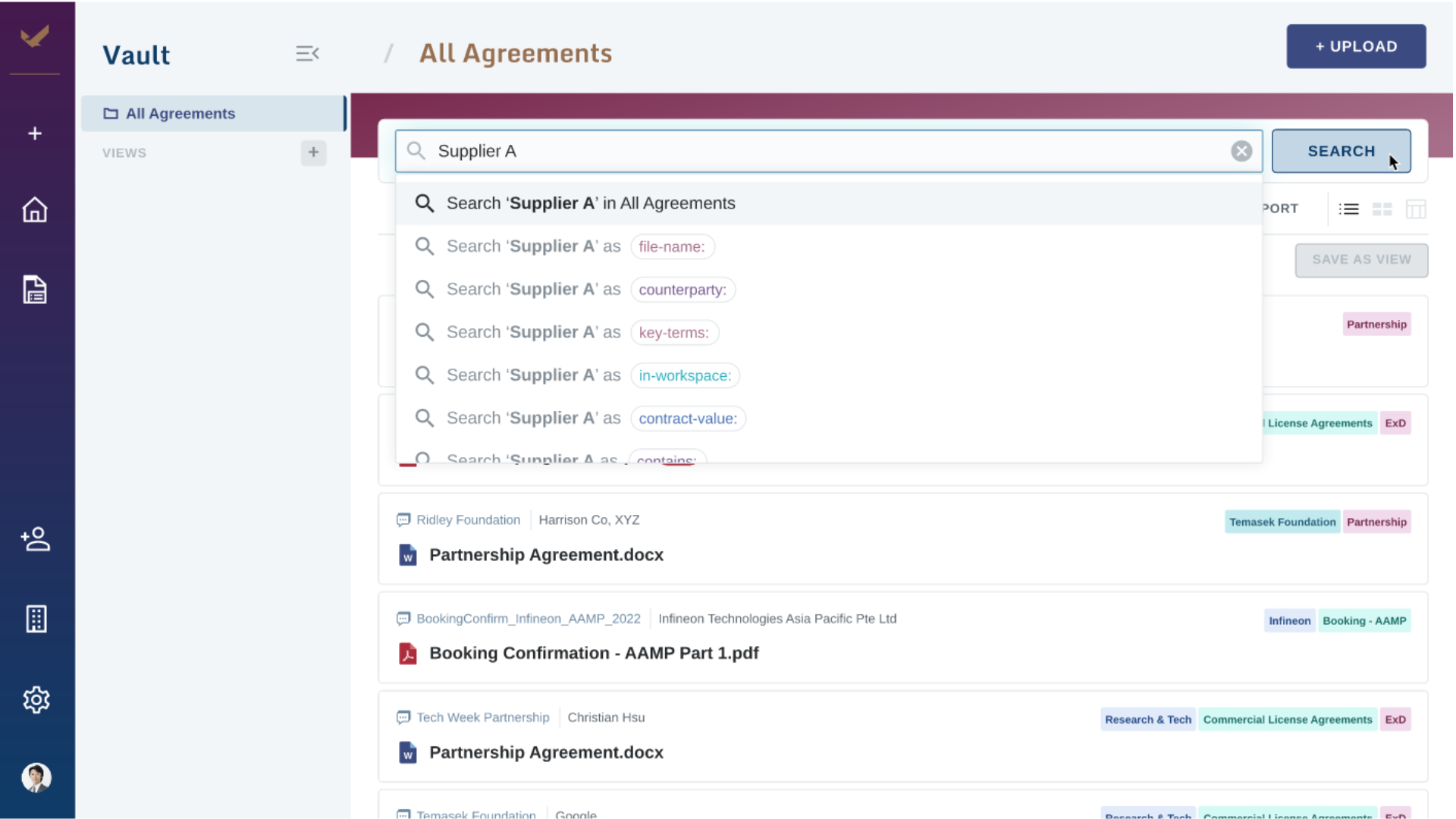Clear the search field text
1456x819 pixels.
tap(1241, 151)
